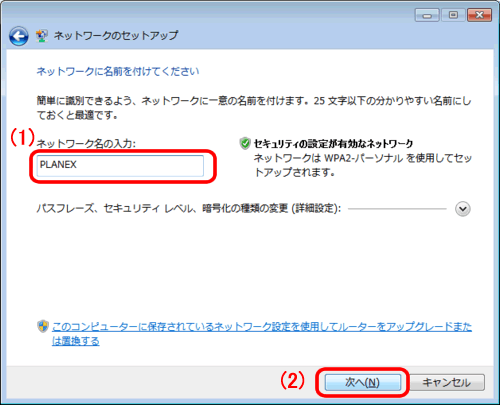Click the red (2) annotation marker
The image size is (500, 405).
292,380
